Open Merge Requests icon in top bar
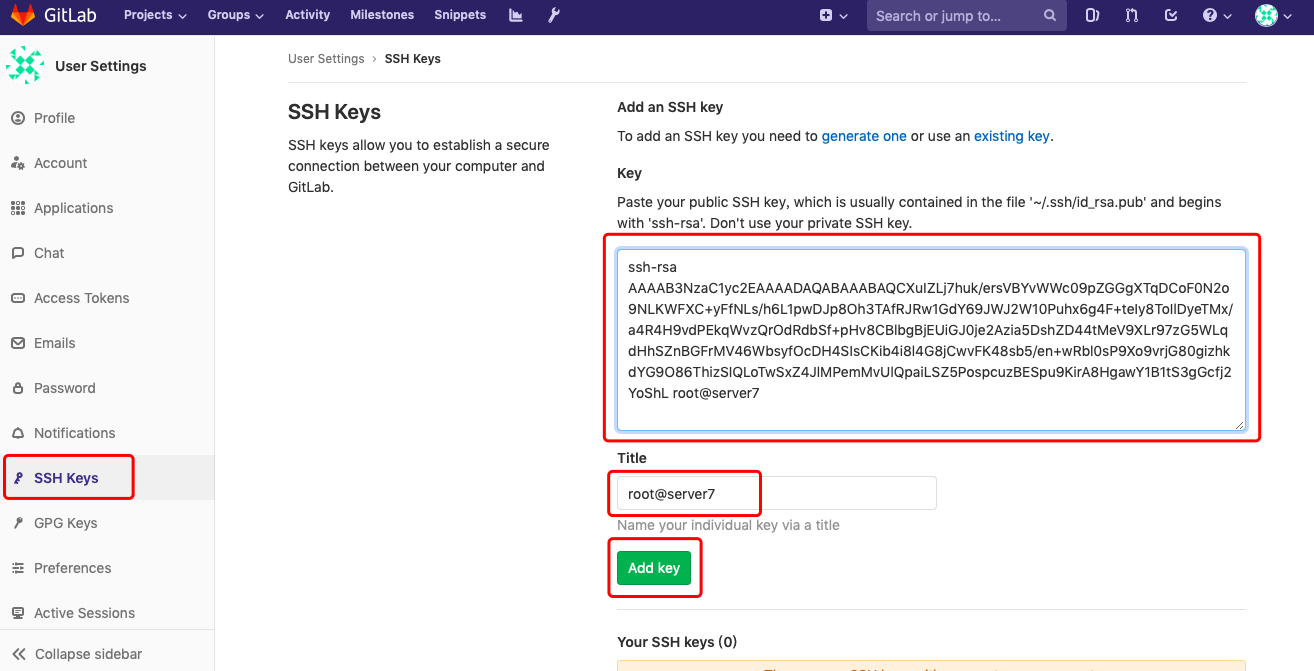This screenshot has width=1314, height=671. 1132,15
